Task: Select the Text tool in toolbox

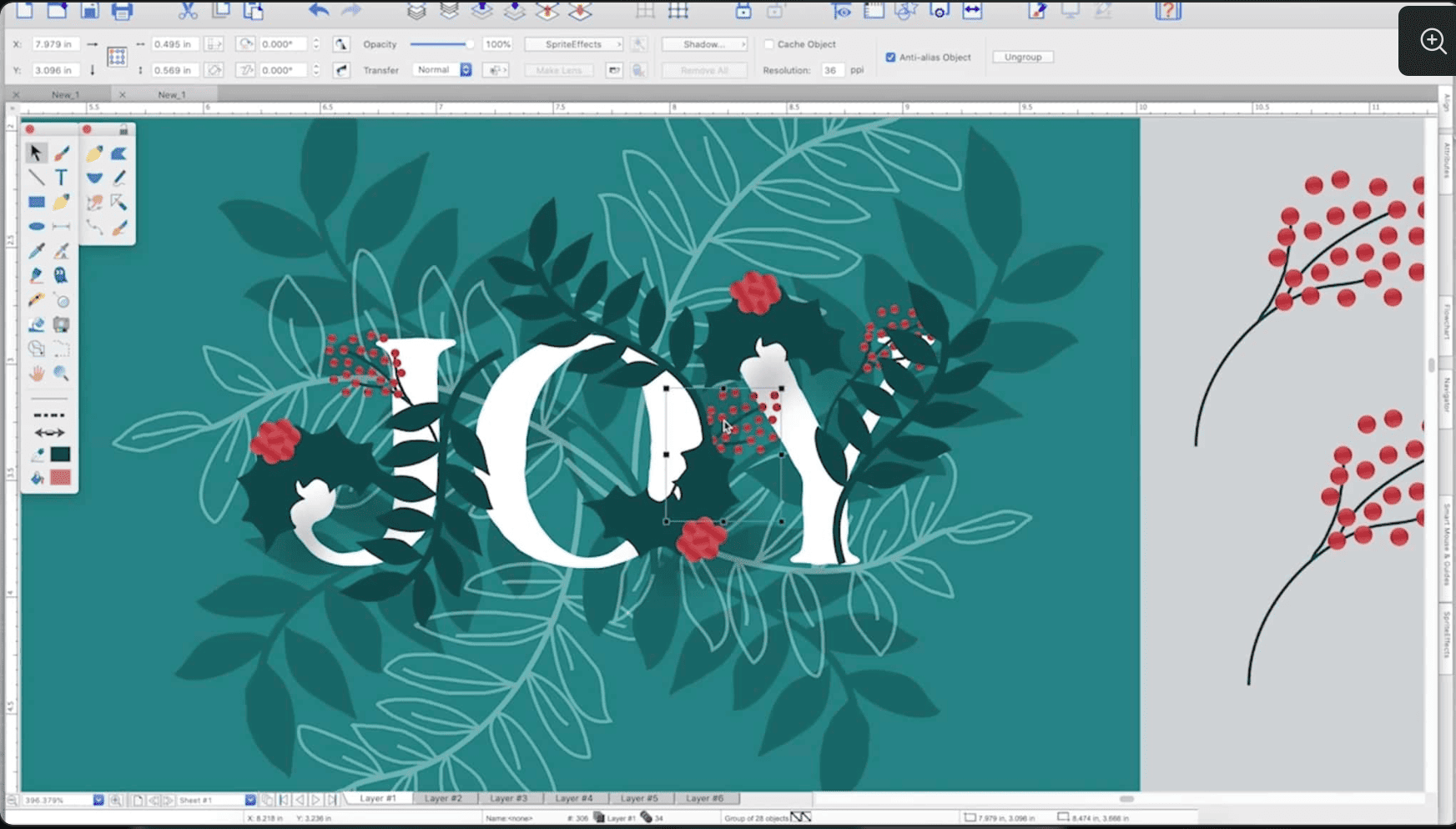Action: [x=61, y=178]
